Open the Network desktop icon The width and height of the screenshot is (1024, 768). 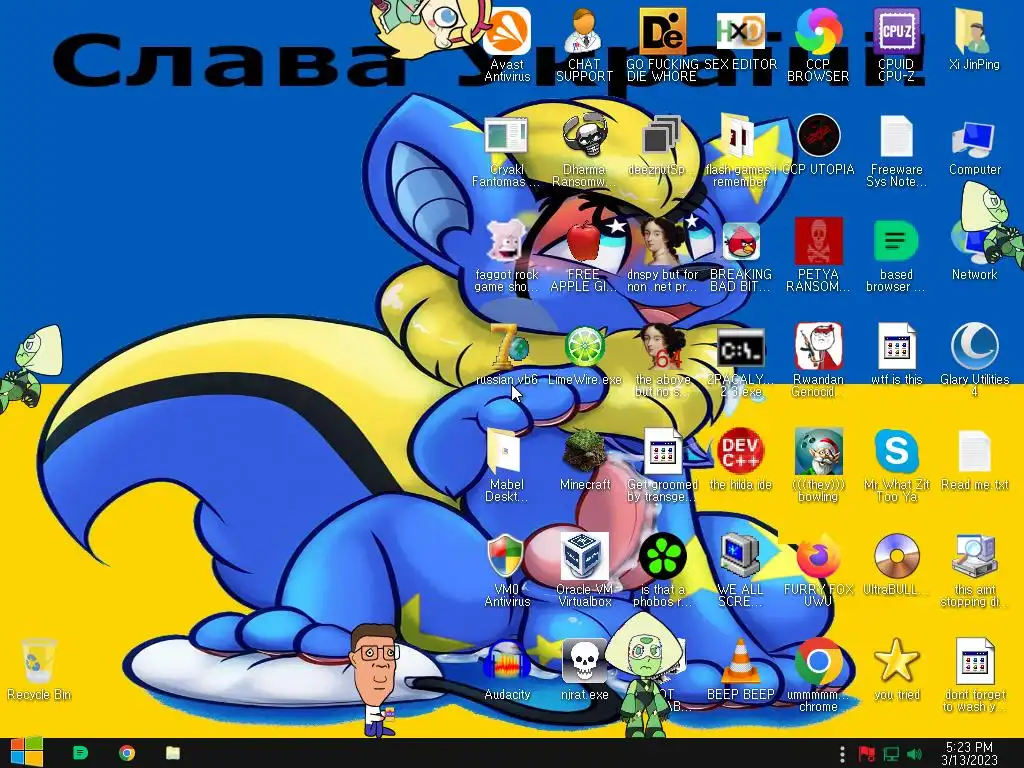click(x=974, y=251)
